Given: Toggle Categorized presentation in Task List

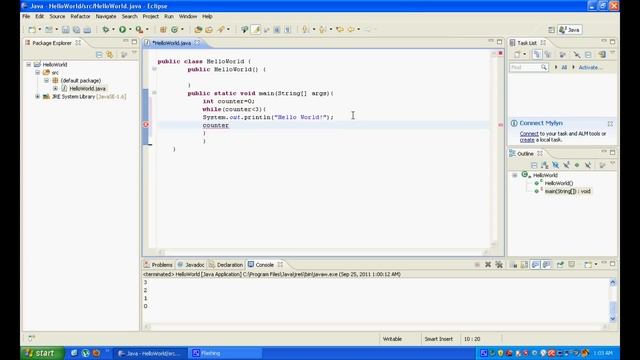Looking at the screenshot, I should [x=537, y=54].
